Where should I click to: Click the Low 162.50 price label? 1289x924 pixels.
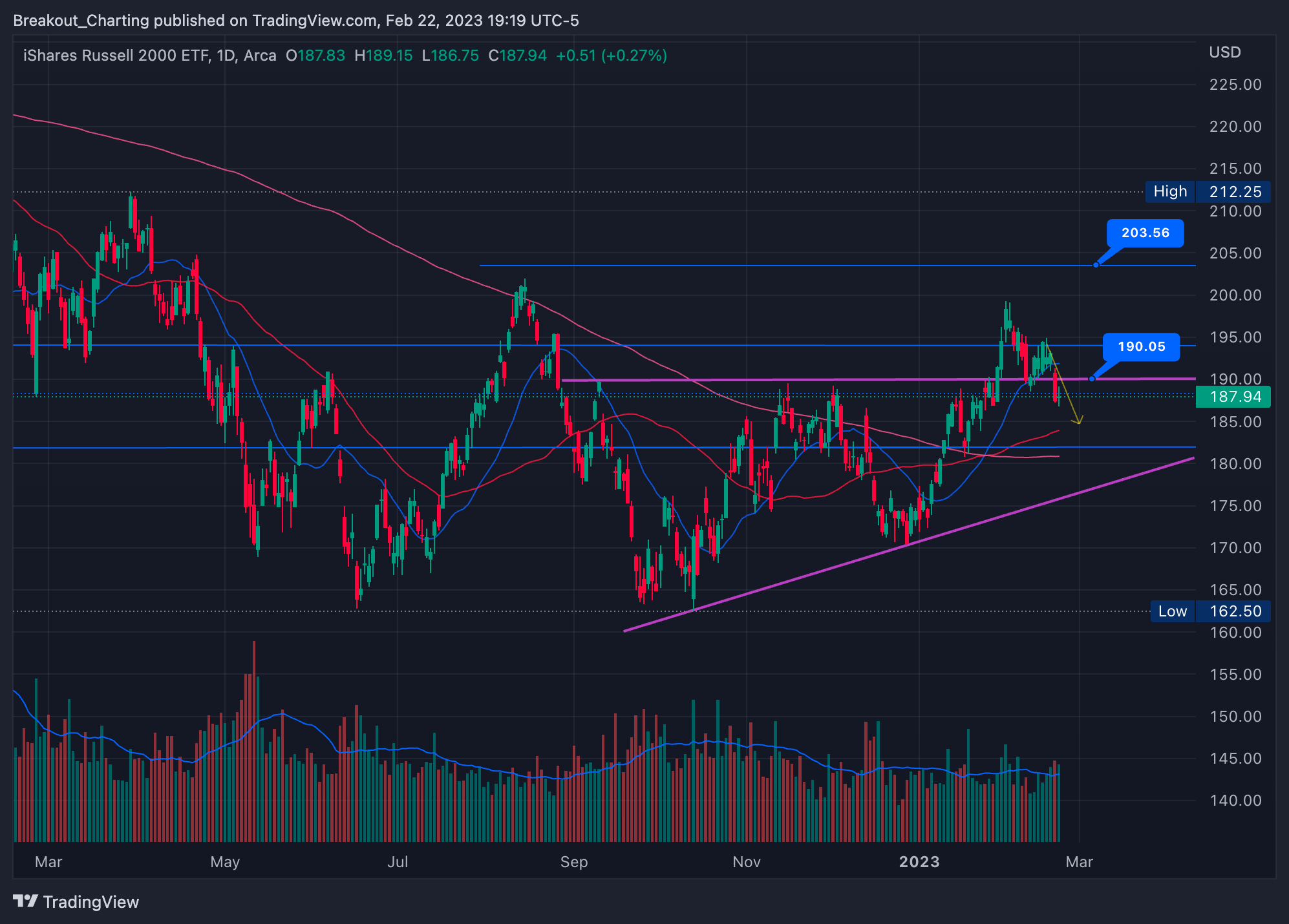(x=1209, y=611)
